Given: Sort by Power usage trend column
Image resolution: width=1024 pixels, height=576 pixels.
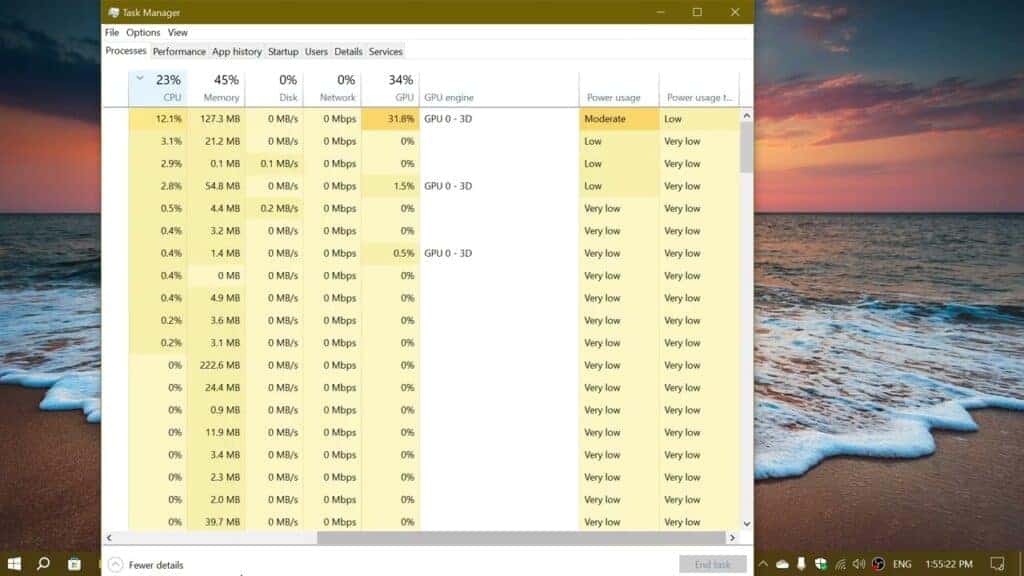Looking at the screenshot, I should point(699,88).
